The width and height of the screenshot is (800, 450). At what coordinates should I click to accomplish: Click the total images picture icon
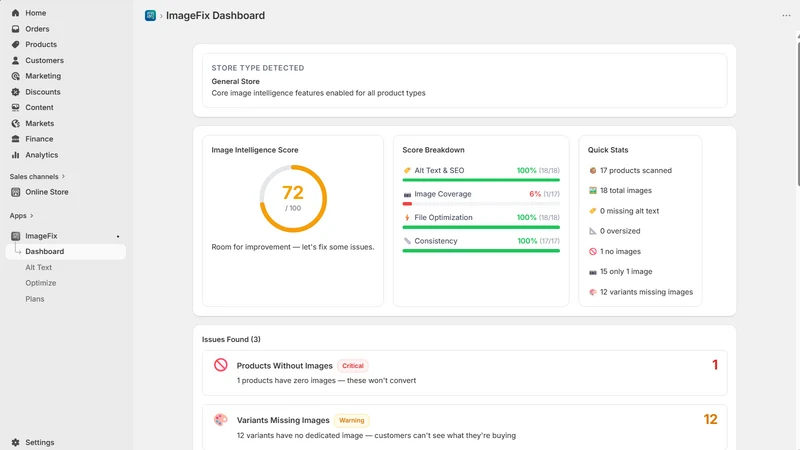[x=592, y=190]
